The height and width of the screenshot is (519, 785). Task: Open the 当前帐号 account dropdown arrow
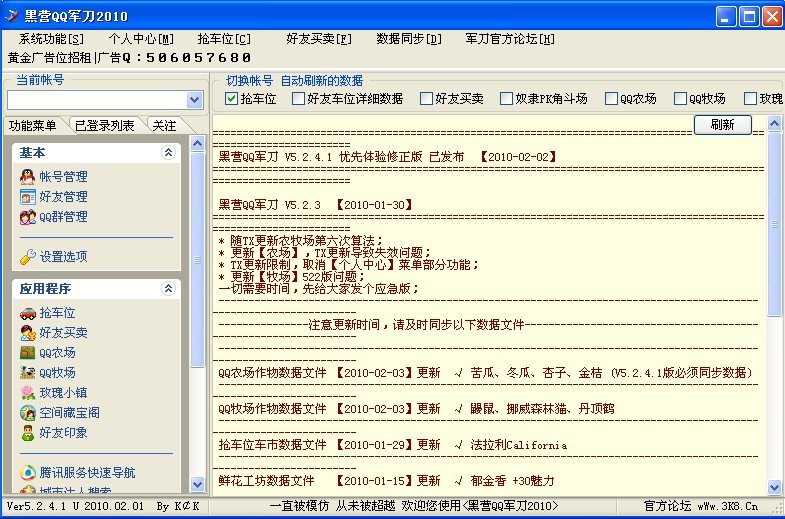point(195,100)
